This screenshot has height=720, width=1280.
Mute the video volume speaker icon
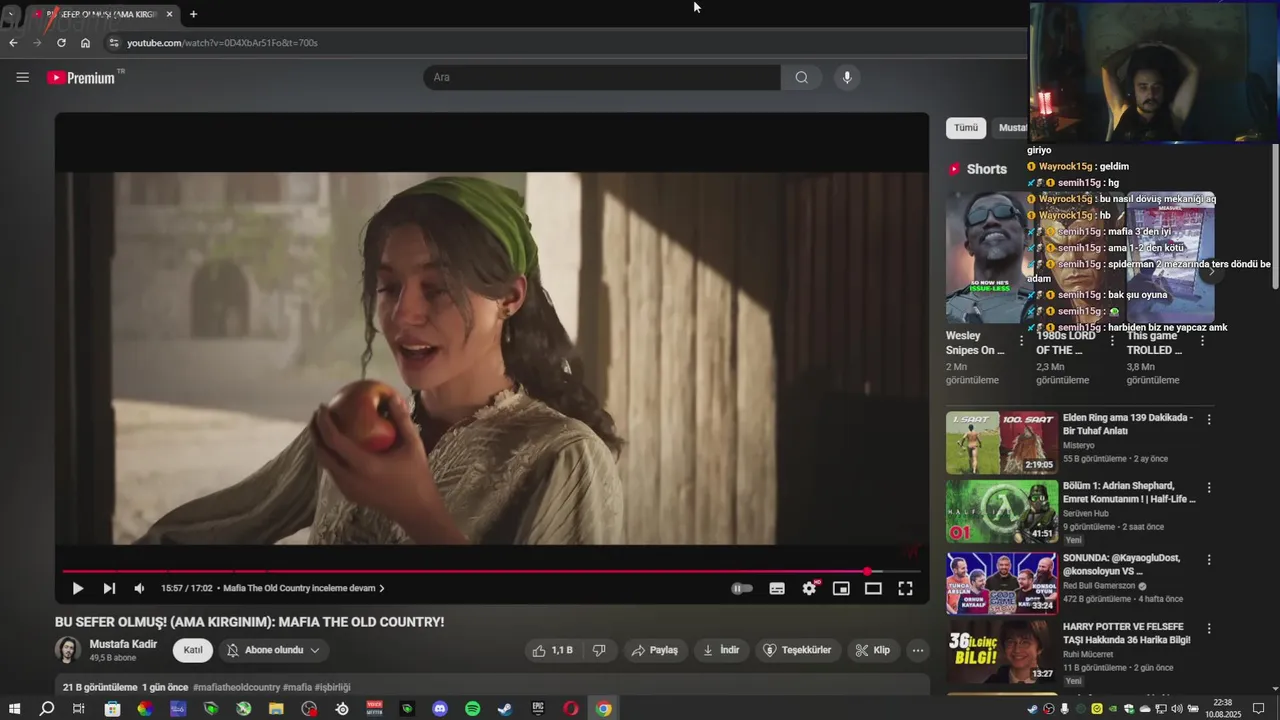pyautogui.click(x=139, y=588)
